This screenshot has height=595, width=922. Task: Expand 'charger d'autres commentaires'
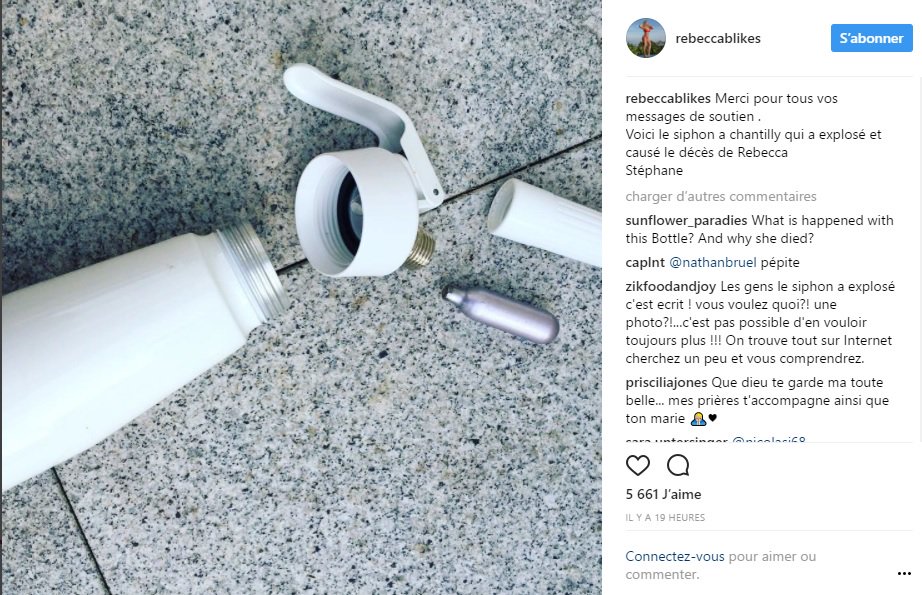point(721,196)
